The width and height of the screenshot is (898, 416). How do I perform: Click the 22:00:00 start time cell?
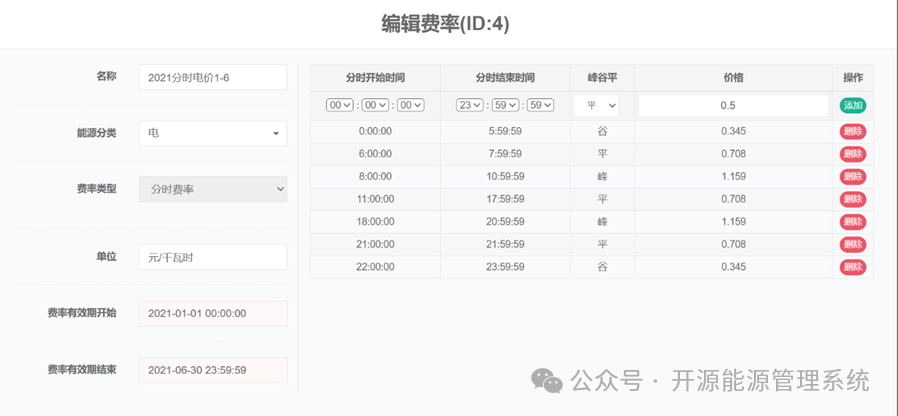[x=375, y=267]
